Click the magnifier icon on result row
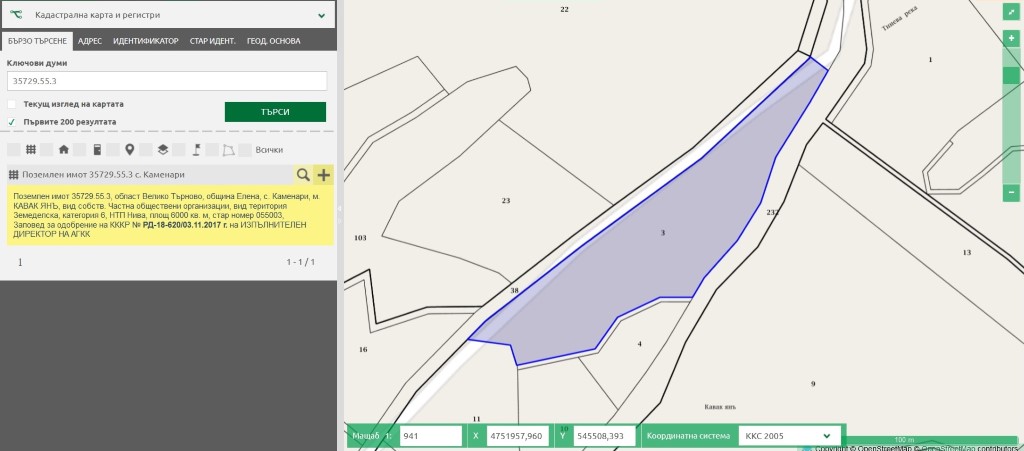This screenshot has width=1024, height=451. coord(302,175)
